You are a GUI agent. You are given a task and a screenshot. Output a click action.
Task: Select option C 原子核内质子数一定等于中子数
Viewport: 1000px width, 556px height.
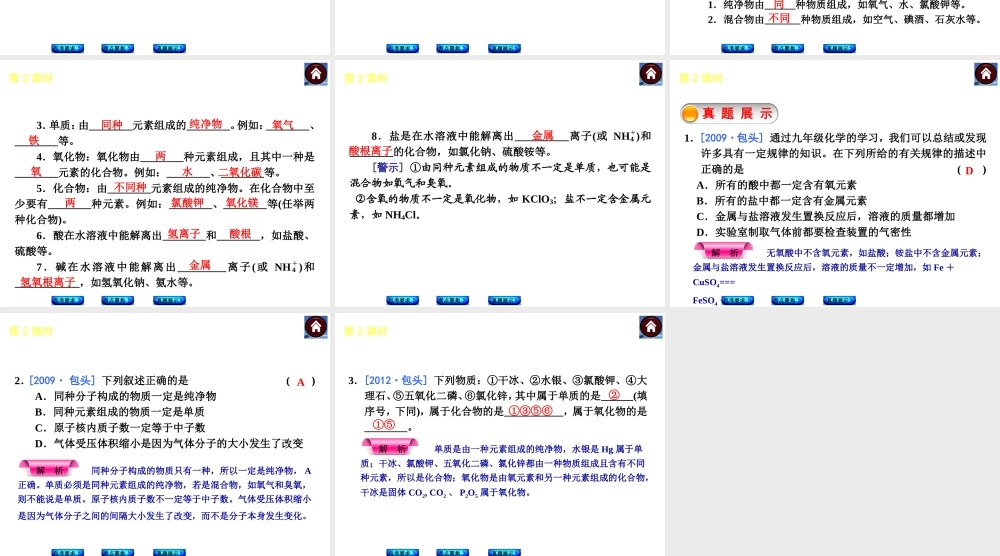coord(120,428)
